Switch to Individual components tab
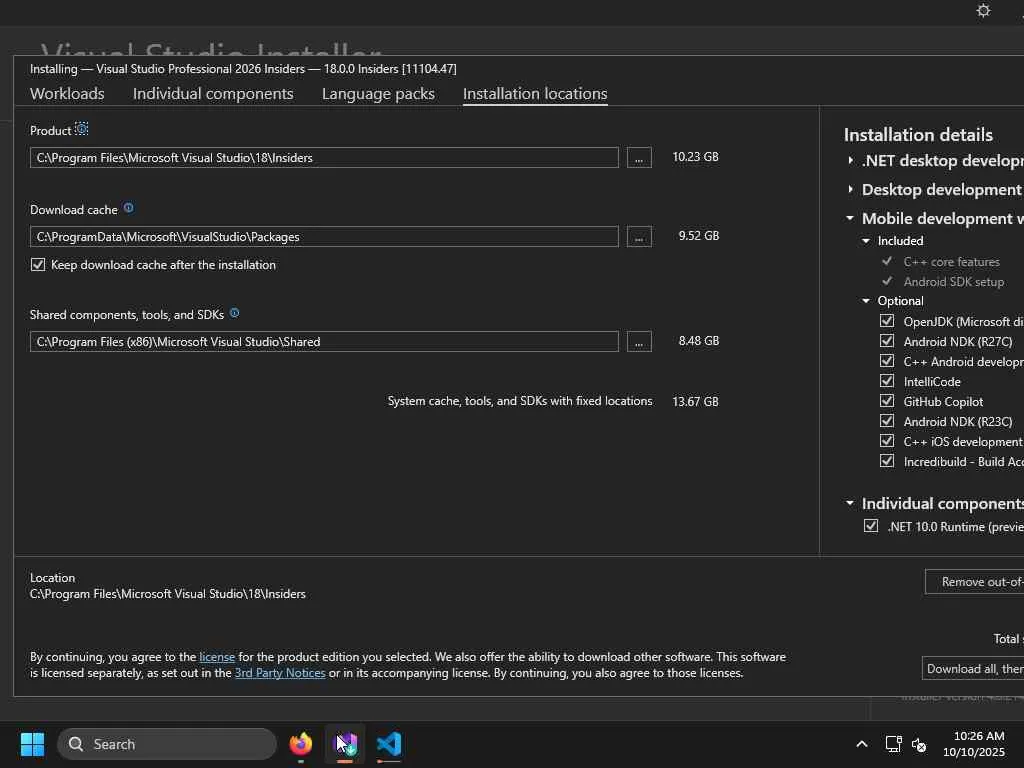1024x768 pixels. [x=213, y=93]
